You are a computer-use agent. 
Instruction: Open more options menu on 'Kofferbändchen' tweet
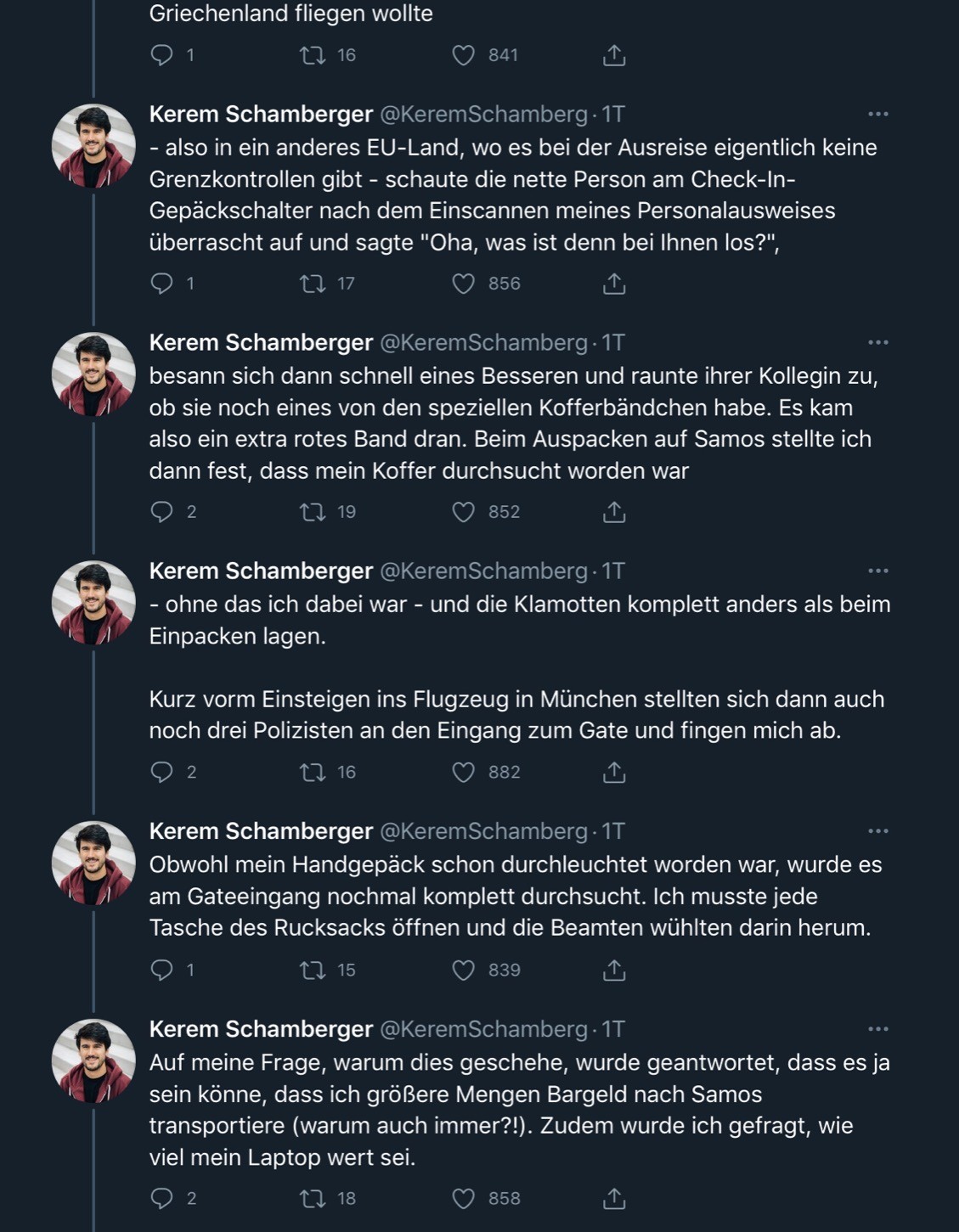877,342
